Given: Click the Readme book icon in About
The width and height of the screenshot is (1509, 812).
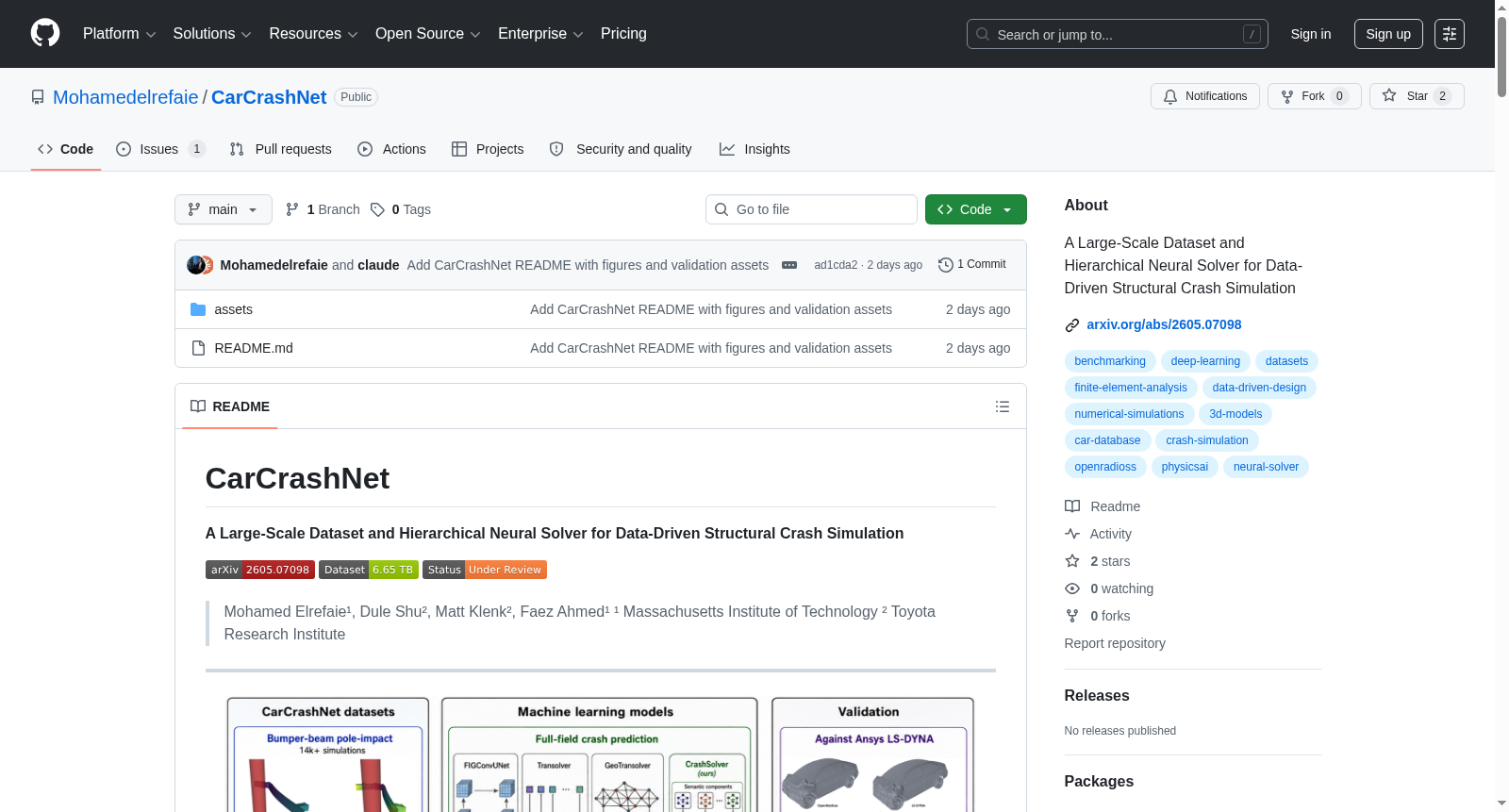Looking at the screenshot, I should click(1072, 506).
